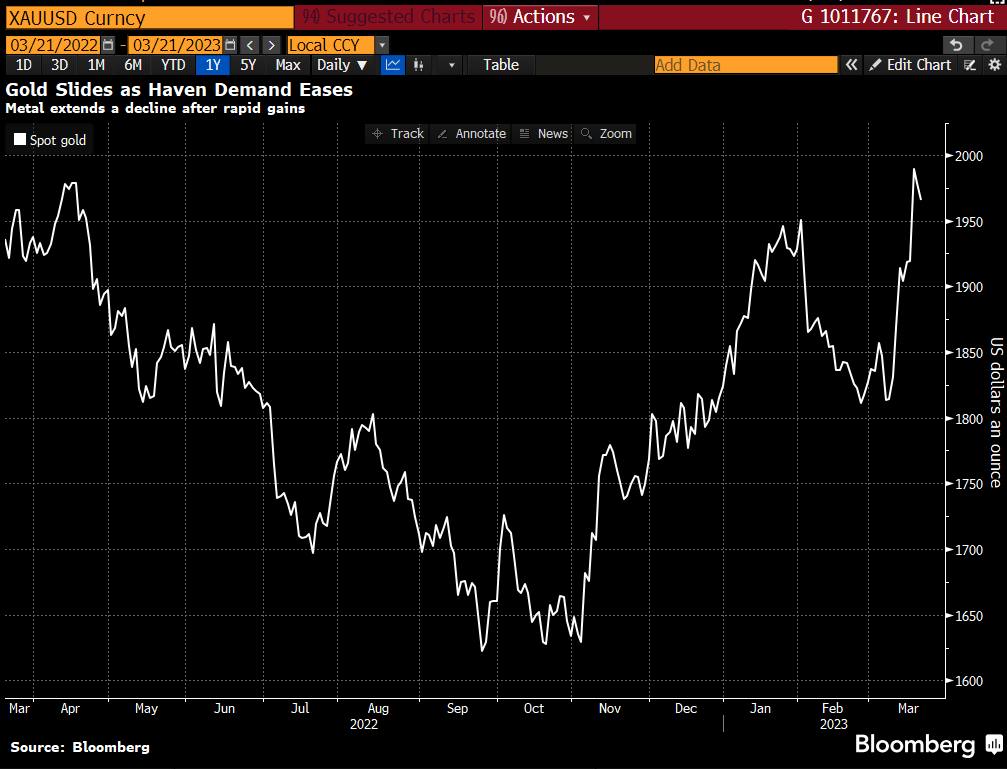Select the 1M range tab

(x=96, y=65)
